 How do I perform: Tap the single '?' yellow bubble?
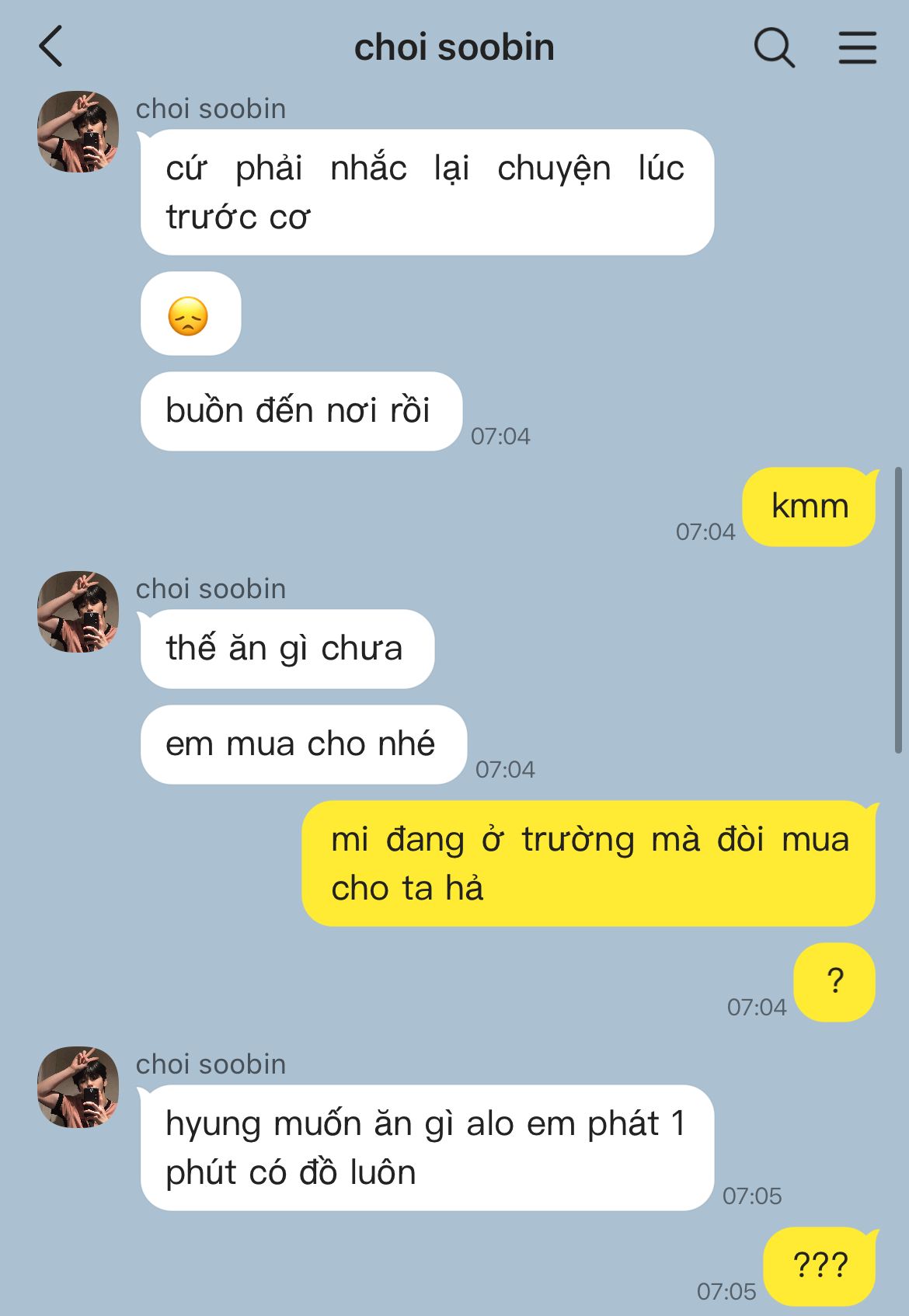[834, 982]
